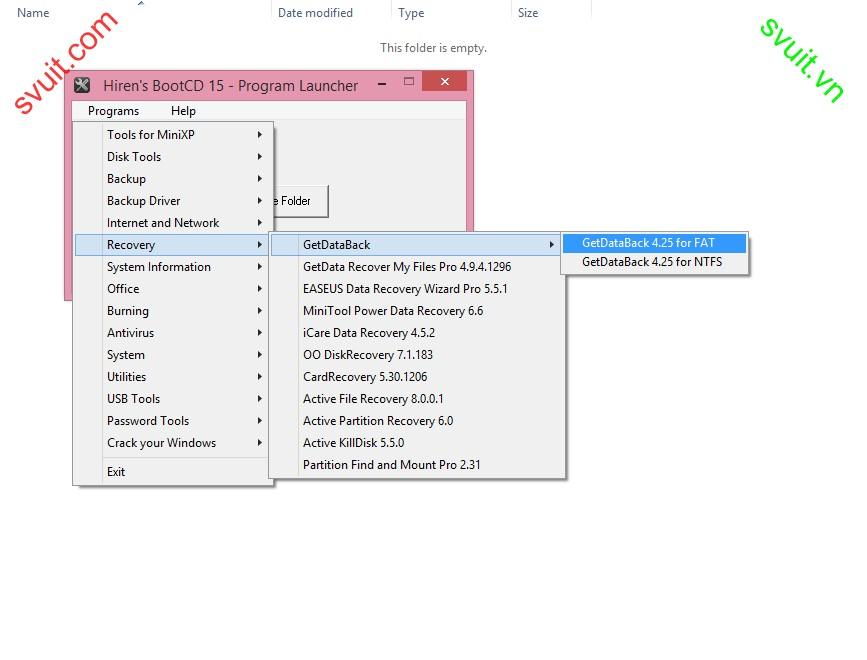
Task: Launch GetDataBack 4.25 for FAT
Action: pyautogui.click(x=655, y=243)
